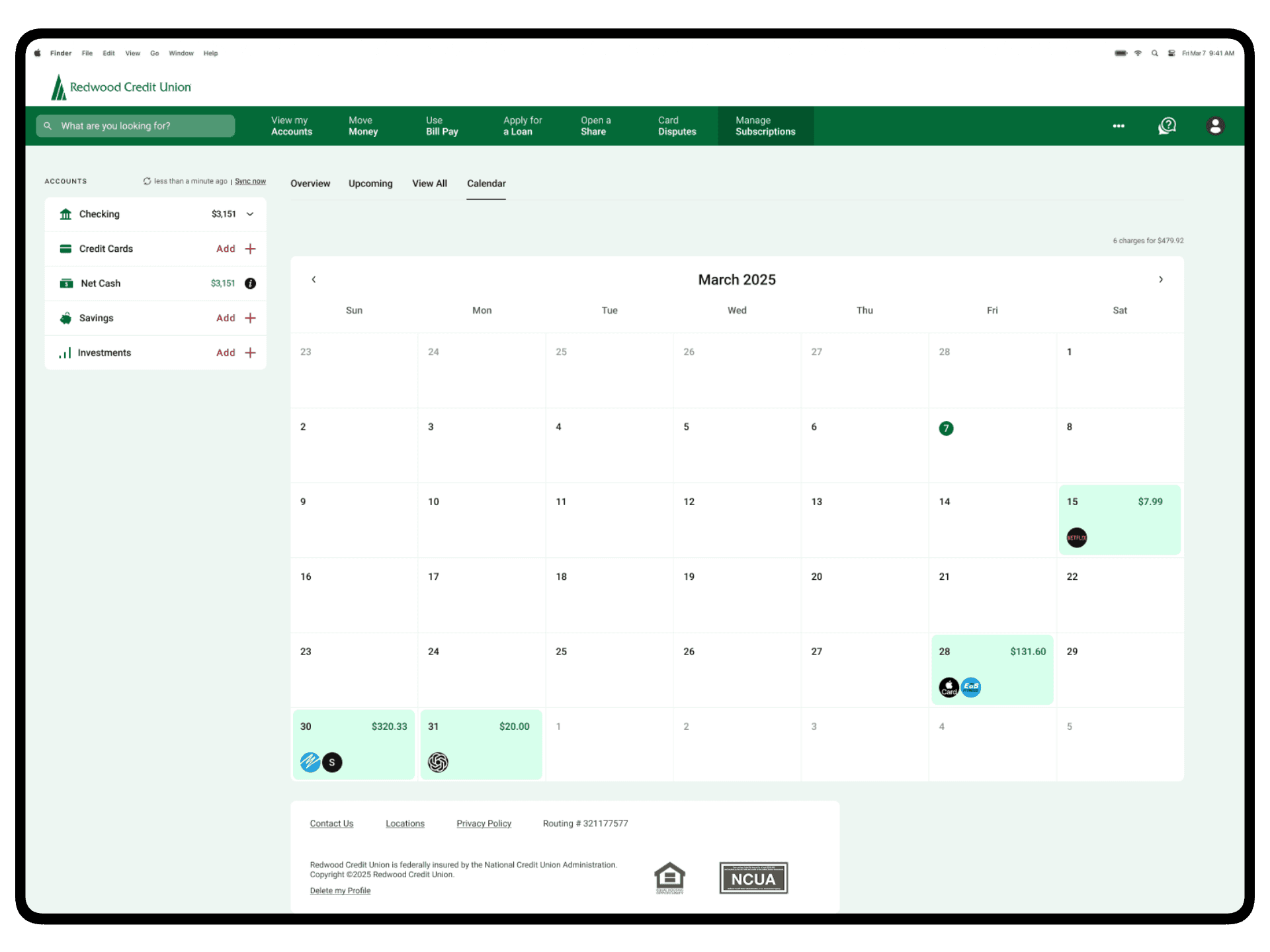Click the ChatGPT icon on March 31

(438, 762)
